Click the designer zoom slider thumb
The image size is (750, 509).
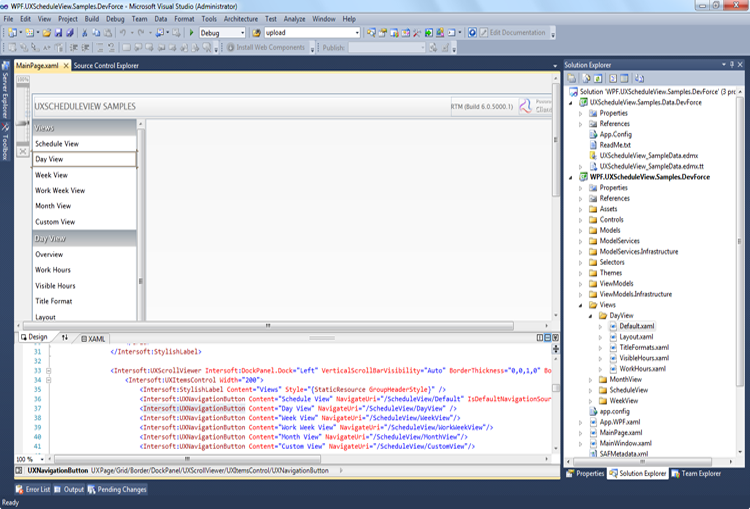(22, 123)
